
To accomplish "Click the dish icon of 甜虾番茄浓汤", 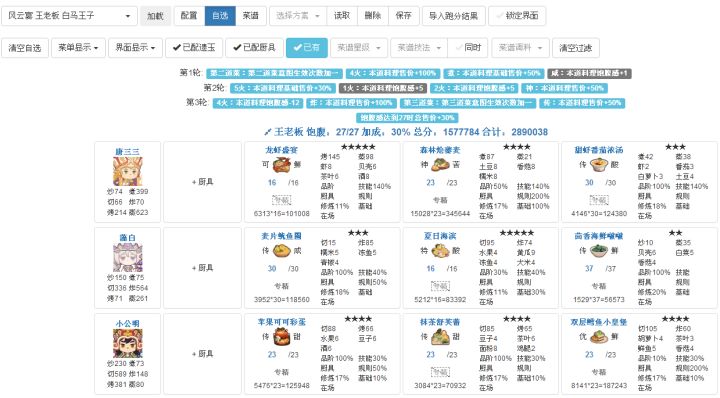I will [599, 165].
